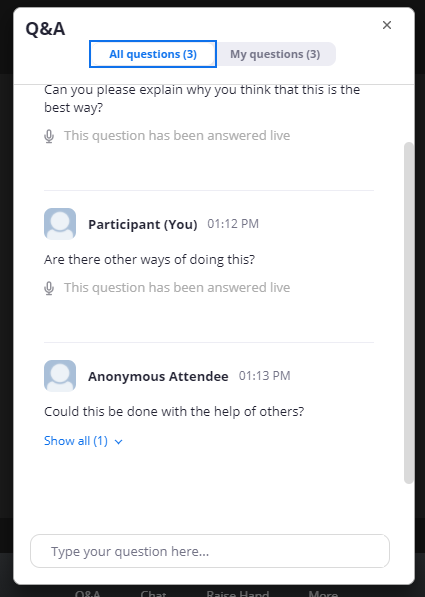Select the Participant (You) name label
425x597 pixels.
143,224
